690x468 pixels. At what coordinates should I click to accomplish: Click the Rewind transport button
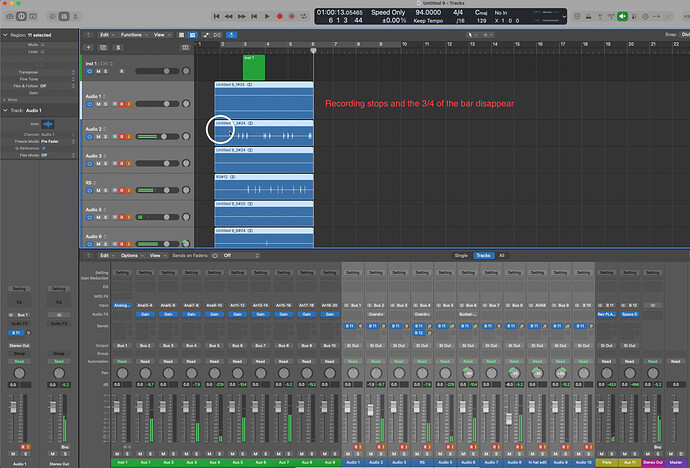[228, 16]
